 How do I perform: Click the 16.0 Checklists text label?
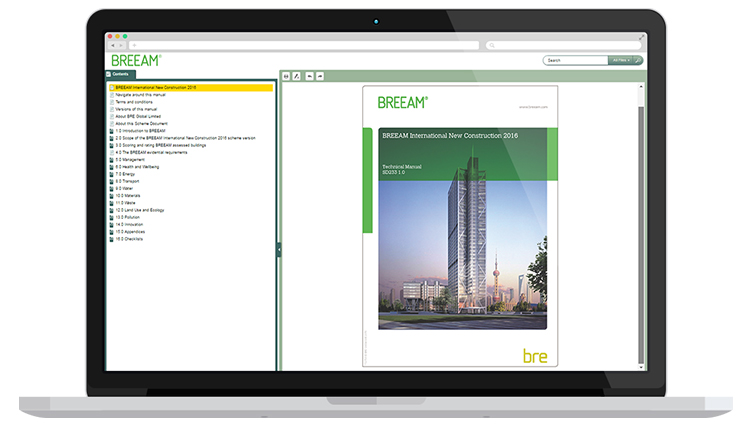129,238
